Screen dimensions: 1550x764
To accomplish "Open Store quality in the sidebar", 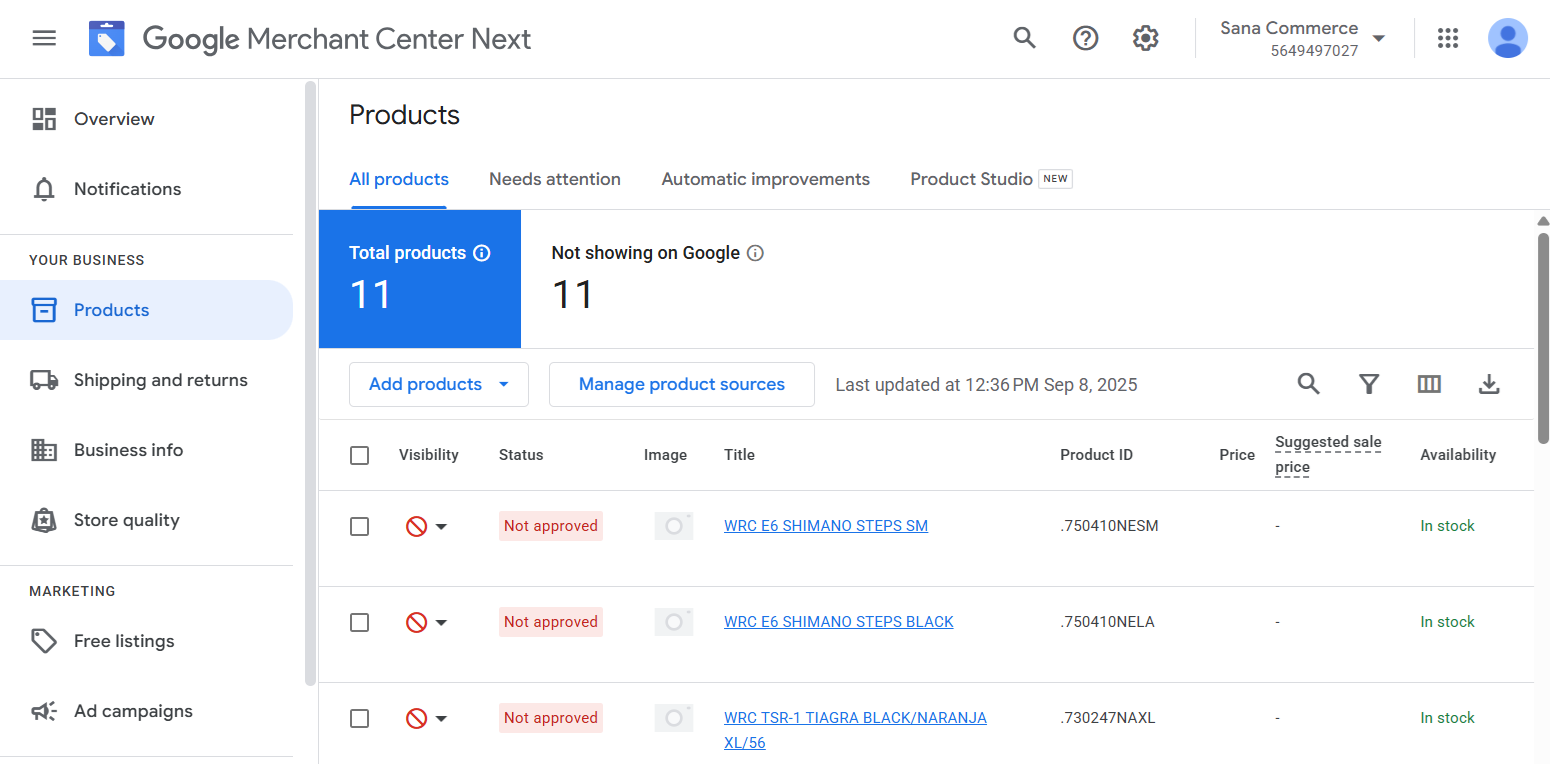I will pos(146,520).
